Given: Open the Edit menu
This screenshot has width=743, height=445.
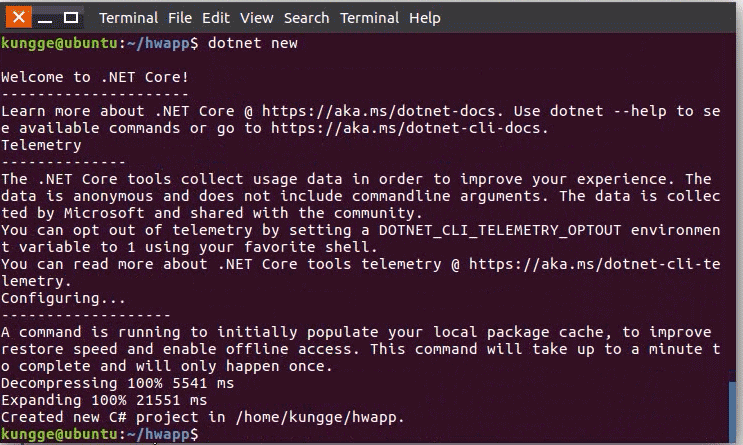Looking at the screenshot, I should pyautogui.click(x=216, y=18).
